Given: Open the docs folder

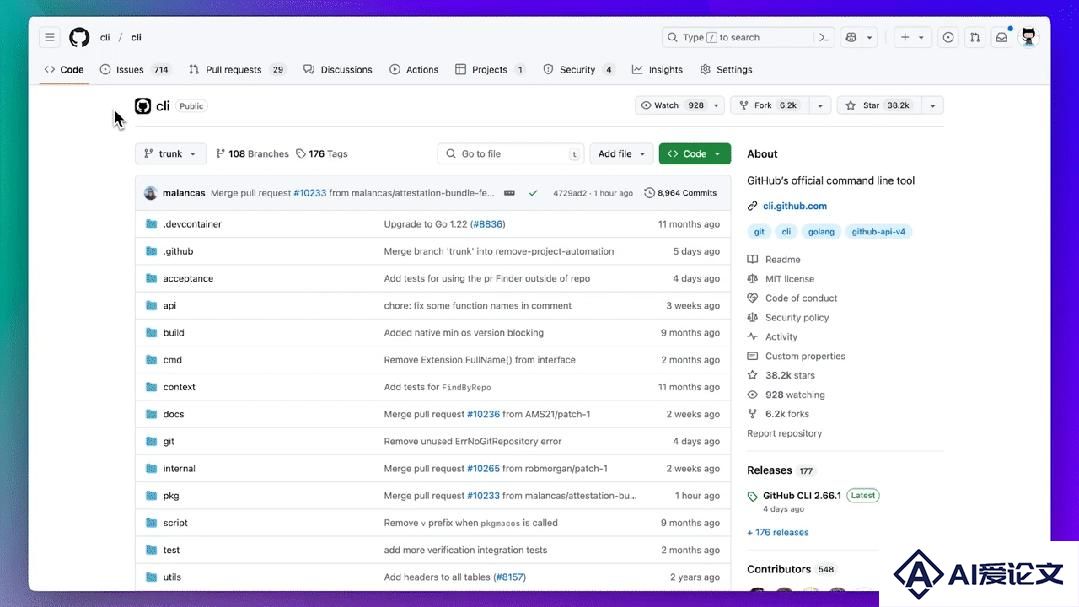Looking at the screenshot, I should [173, 414].
